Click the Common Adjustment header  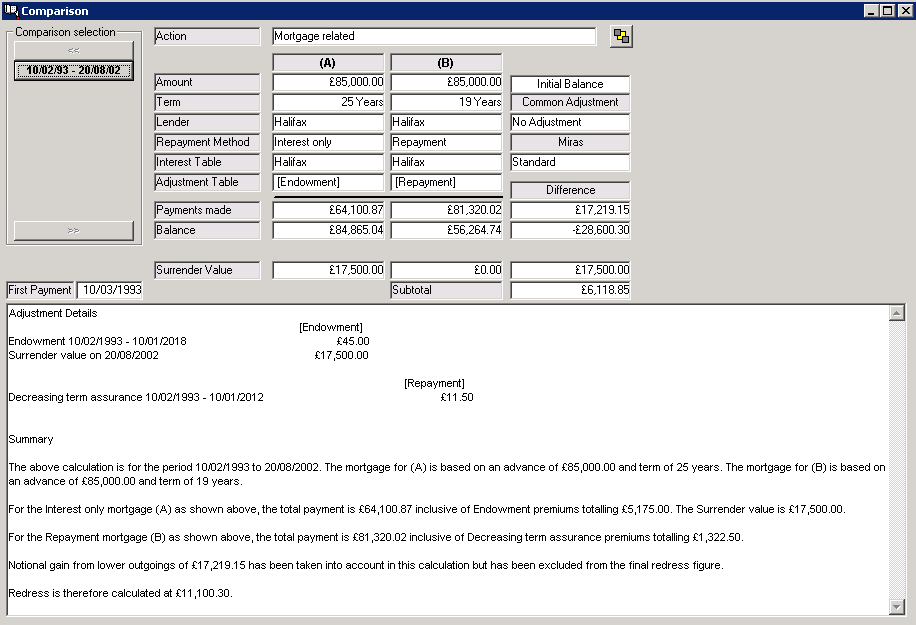pyautogui.click(x=570, y=102)
